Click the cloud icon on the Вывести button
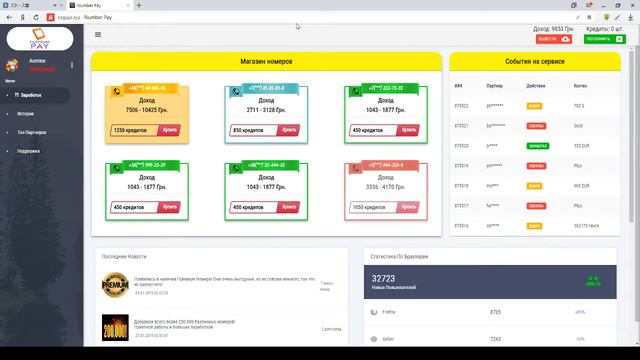Image resolution: width=640 pixels, height=360 pixels. [565, 39]
